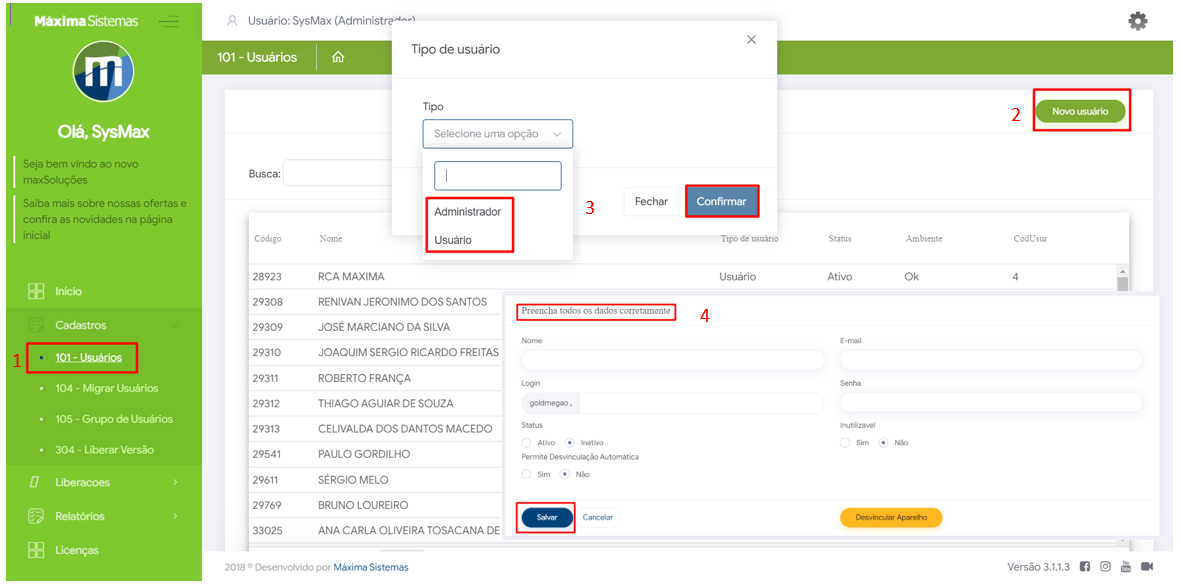Choose Não for Inutilizavel
The width and height of the screenshot is (1181, 586).
(x=883, y=443)
